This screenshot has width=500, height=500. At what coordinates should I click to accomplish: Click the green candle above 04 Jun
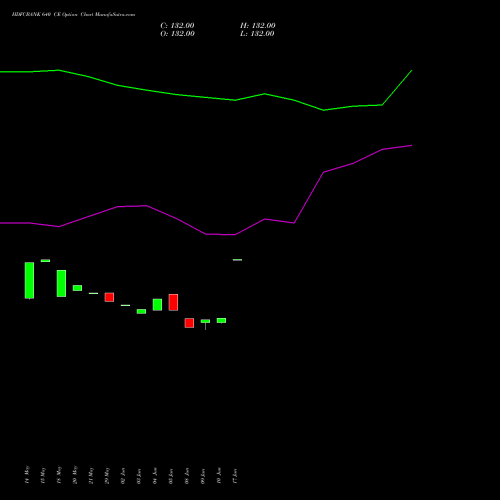[157, 305]
